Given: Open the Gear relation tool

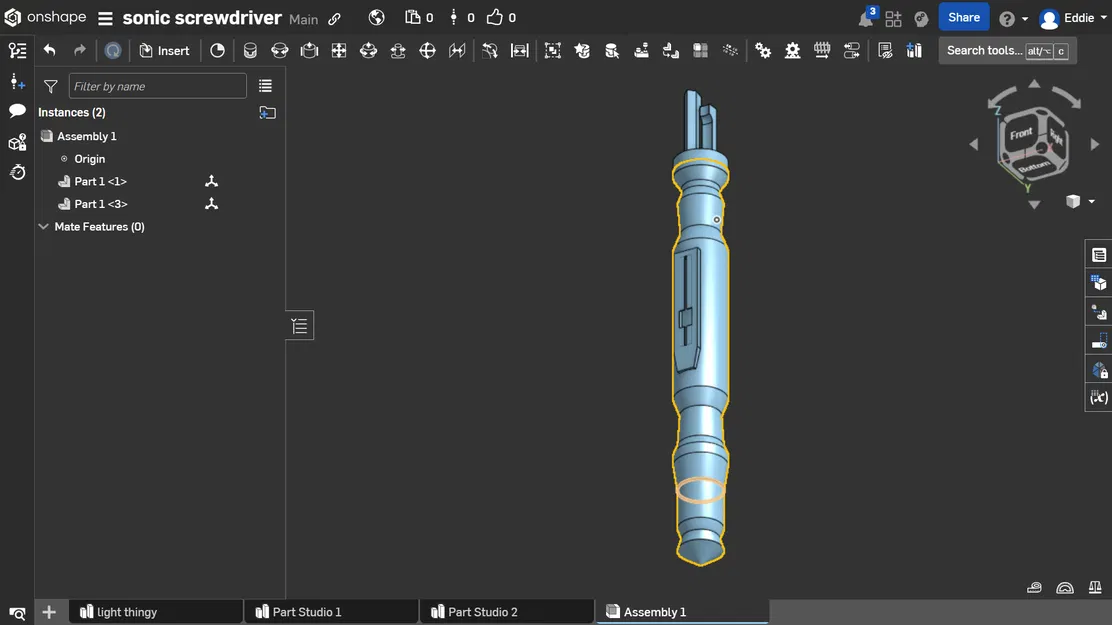Looking at the screenshot, I should pyautogui.click(x=763, y=50).
